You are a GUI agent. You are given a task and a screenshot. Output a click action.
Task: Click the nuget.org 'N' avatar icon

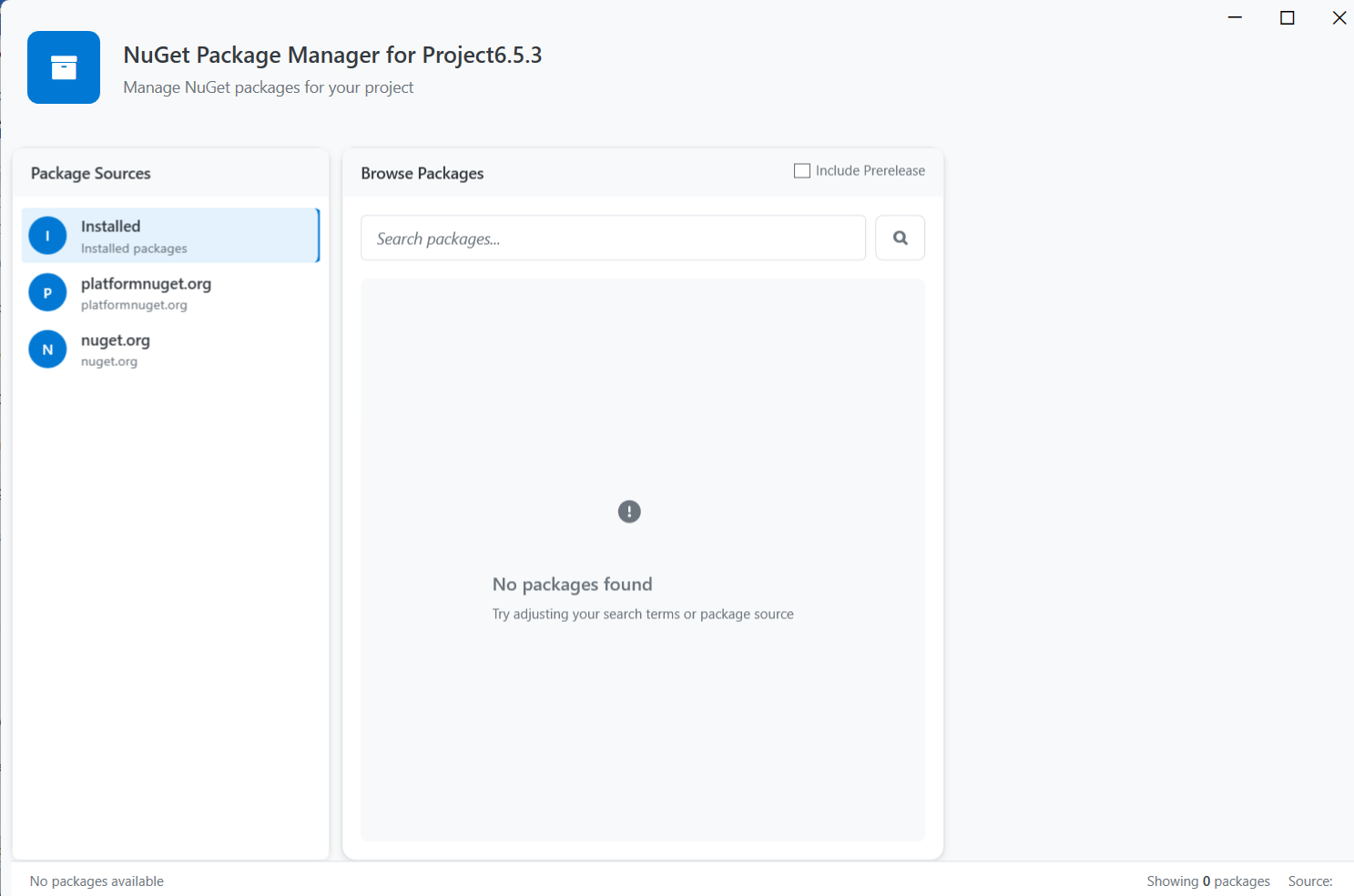pos(47,349)
